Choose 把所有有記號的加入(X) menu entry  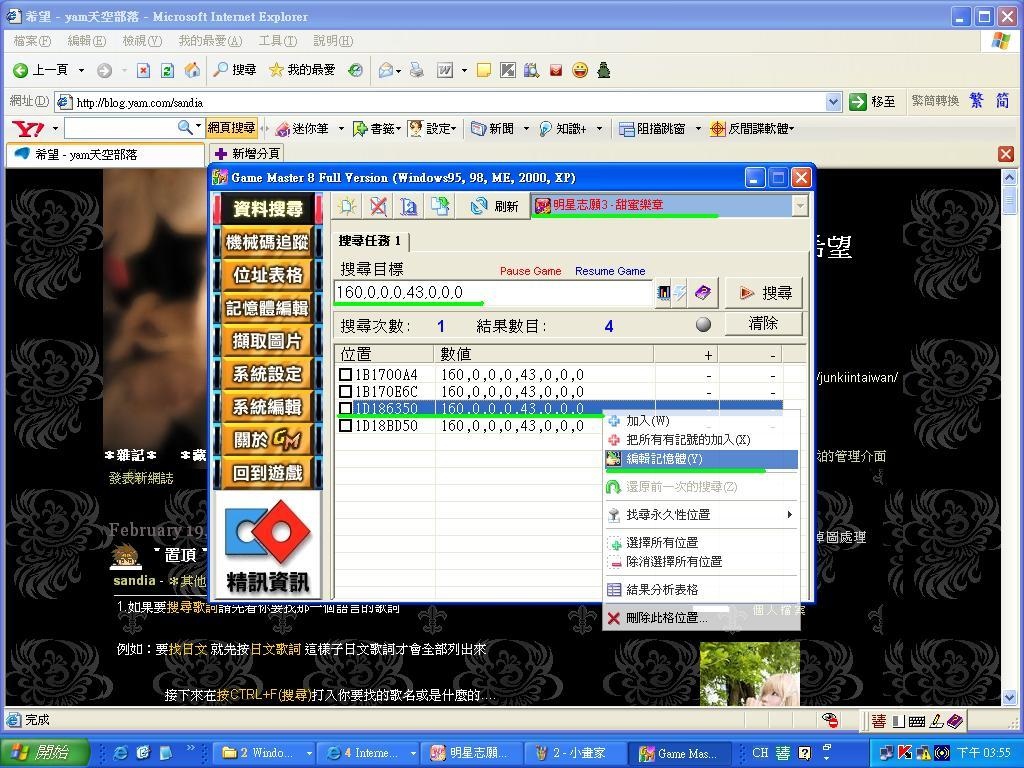click(x=701, y=440)
